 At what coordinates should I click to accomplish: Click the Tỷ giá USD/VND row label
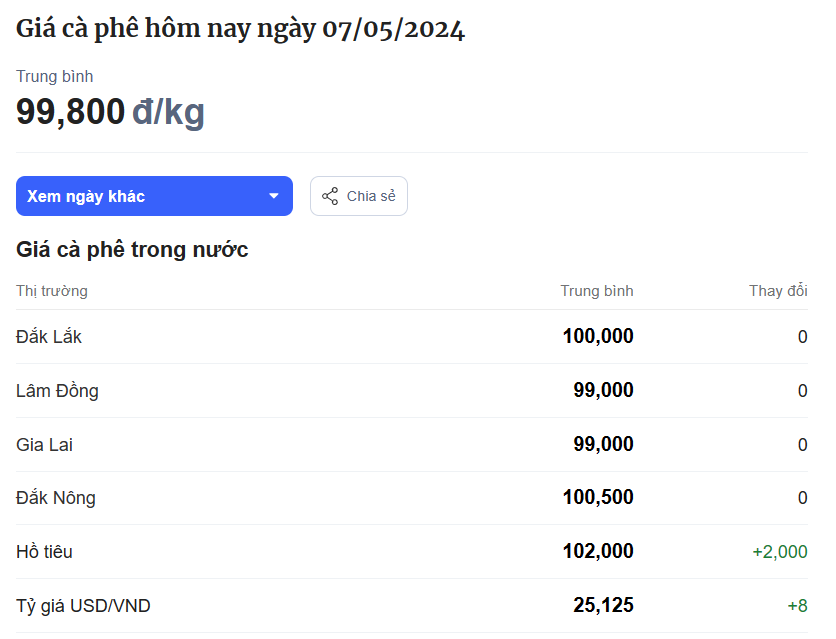83,606
